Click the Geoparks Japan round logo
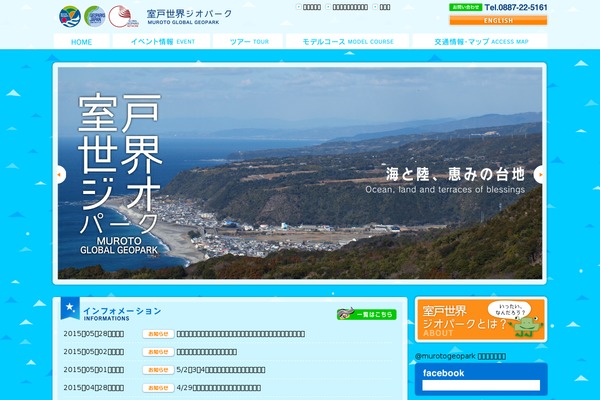The height and width of the screenshot is (400, 600). pos(95,17)
